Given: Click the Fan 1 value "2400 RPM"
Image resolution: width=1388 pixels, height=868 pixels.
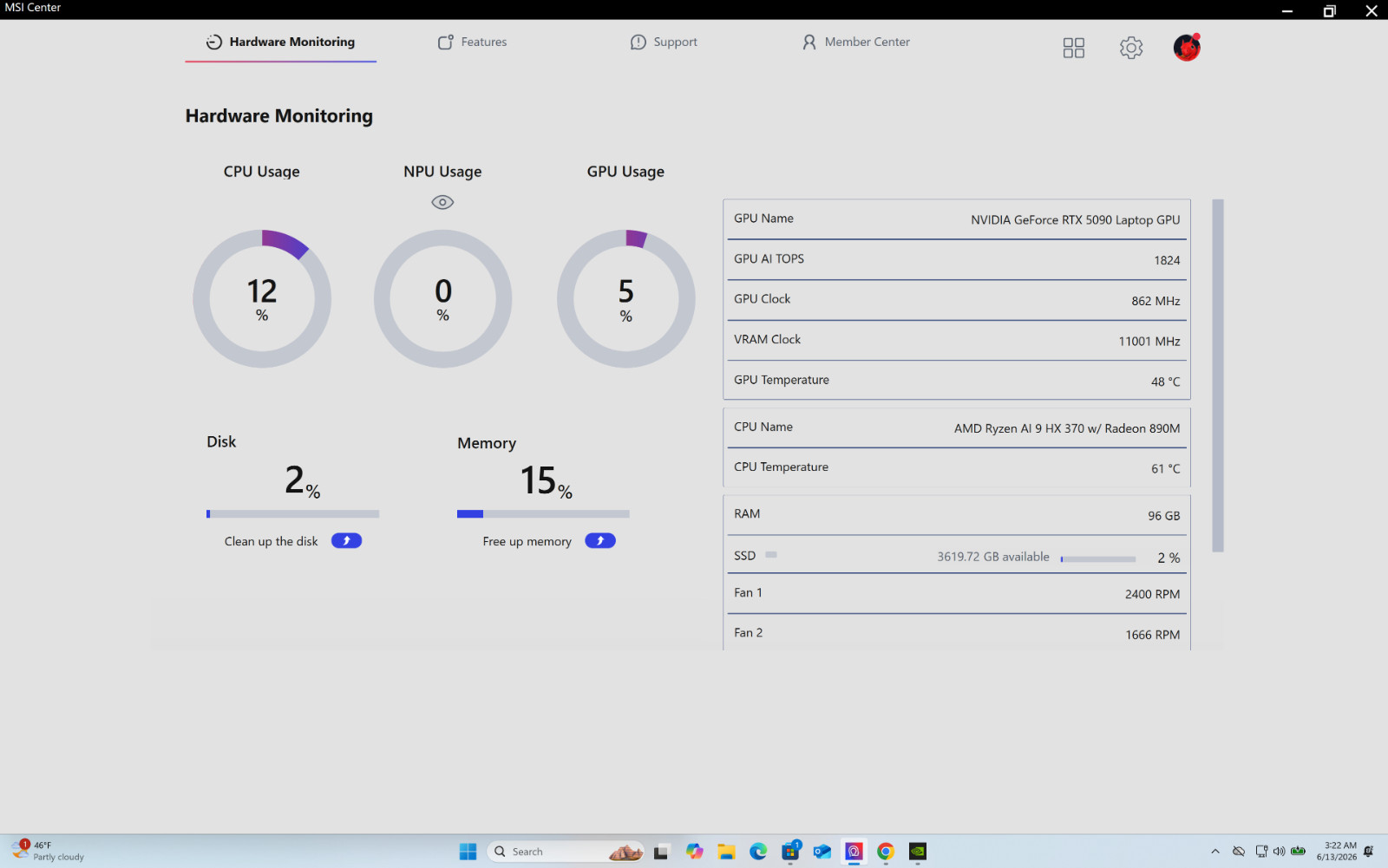Looking at the screenshot, I should [x=1153, y=594].
